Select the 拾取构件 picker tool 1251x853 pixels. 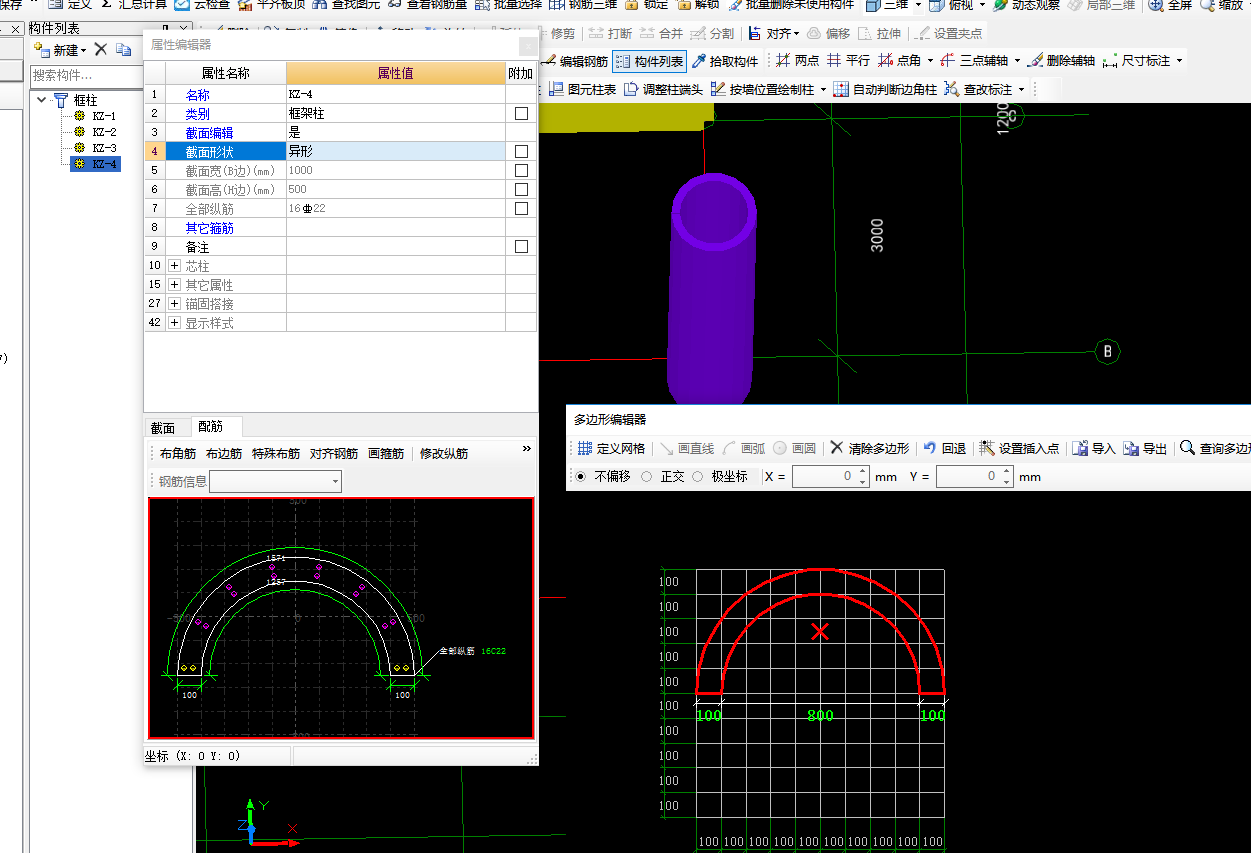(726, 61)
